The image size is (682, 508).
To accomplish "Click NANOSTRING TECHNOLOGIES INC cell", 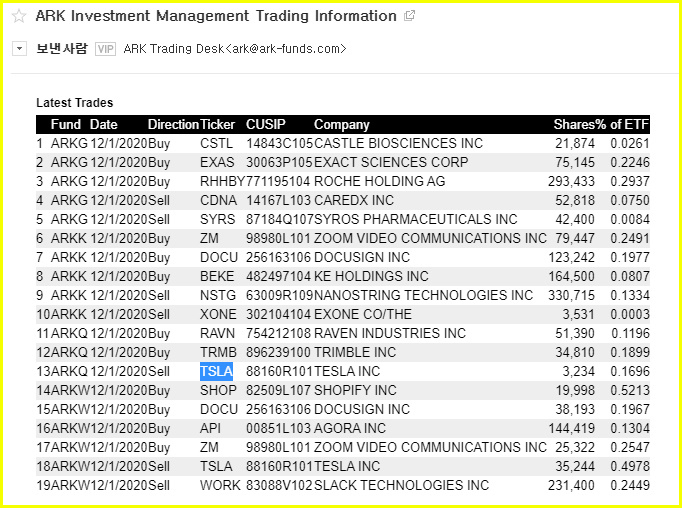I will point(423,295).
